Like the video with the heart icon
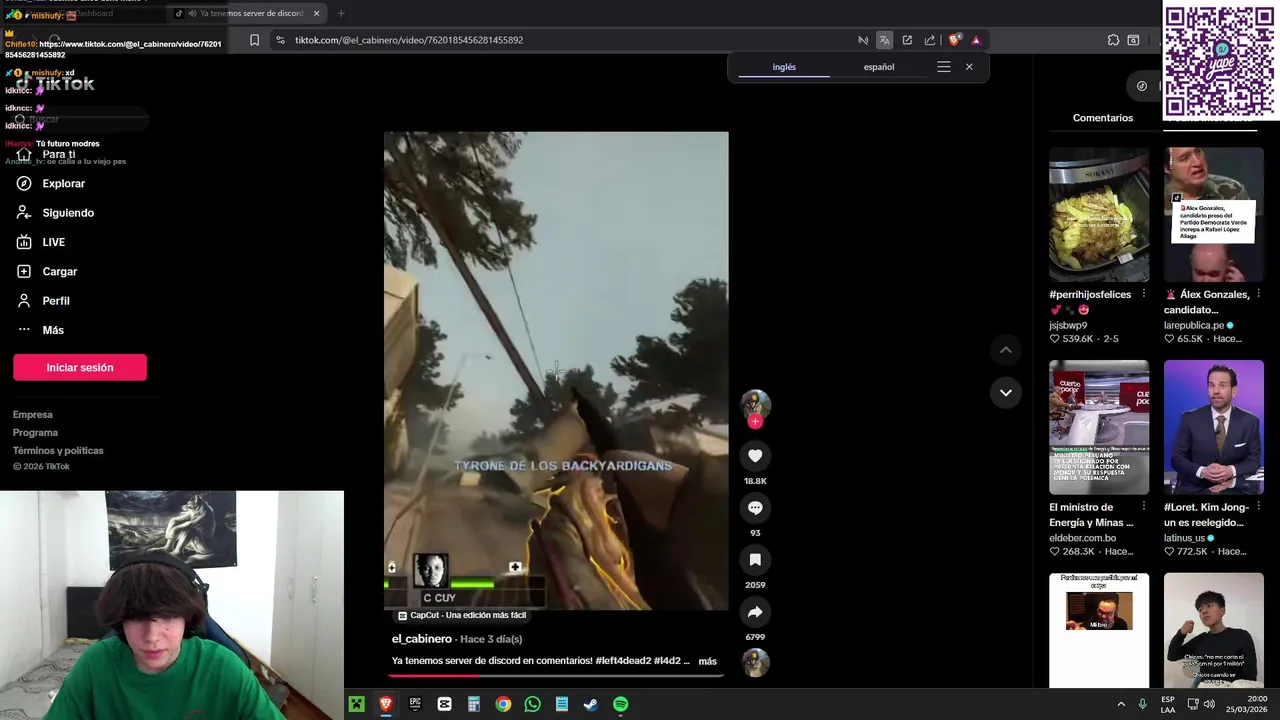Screen dimensions: 1280x720 pos(755,456)
